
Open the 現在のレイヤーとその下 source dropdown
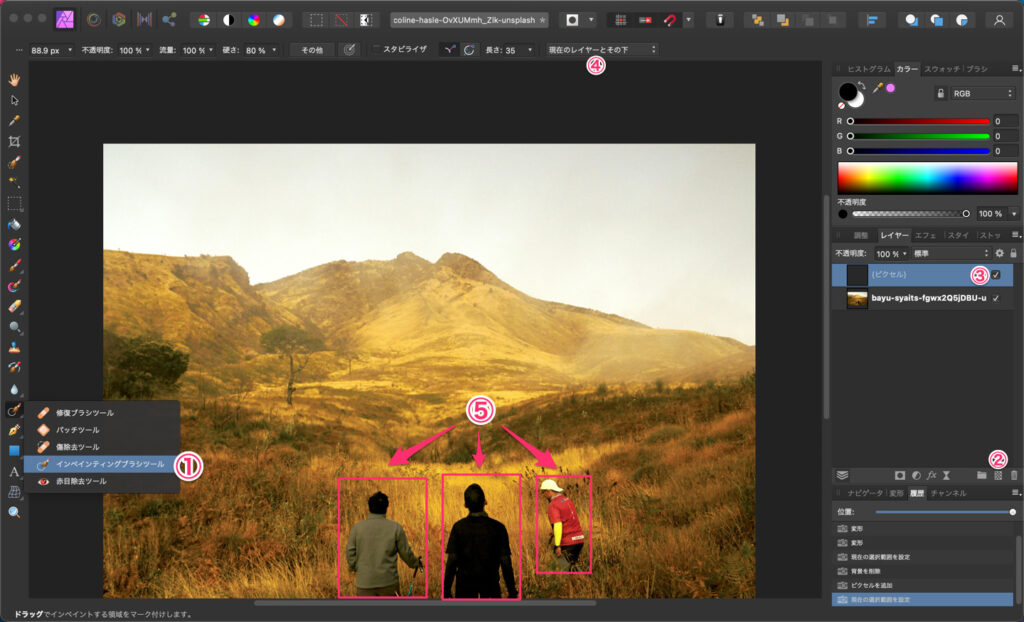coord(602,49)
